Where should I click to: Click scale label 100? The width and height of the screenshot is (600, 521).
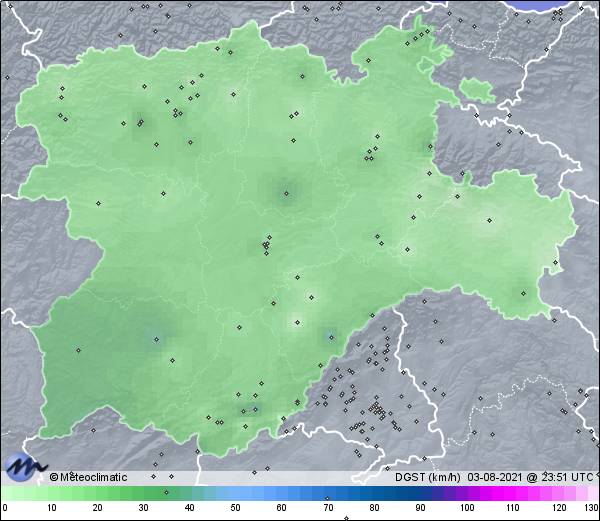467,508
